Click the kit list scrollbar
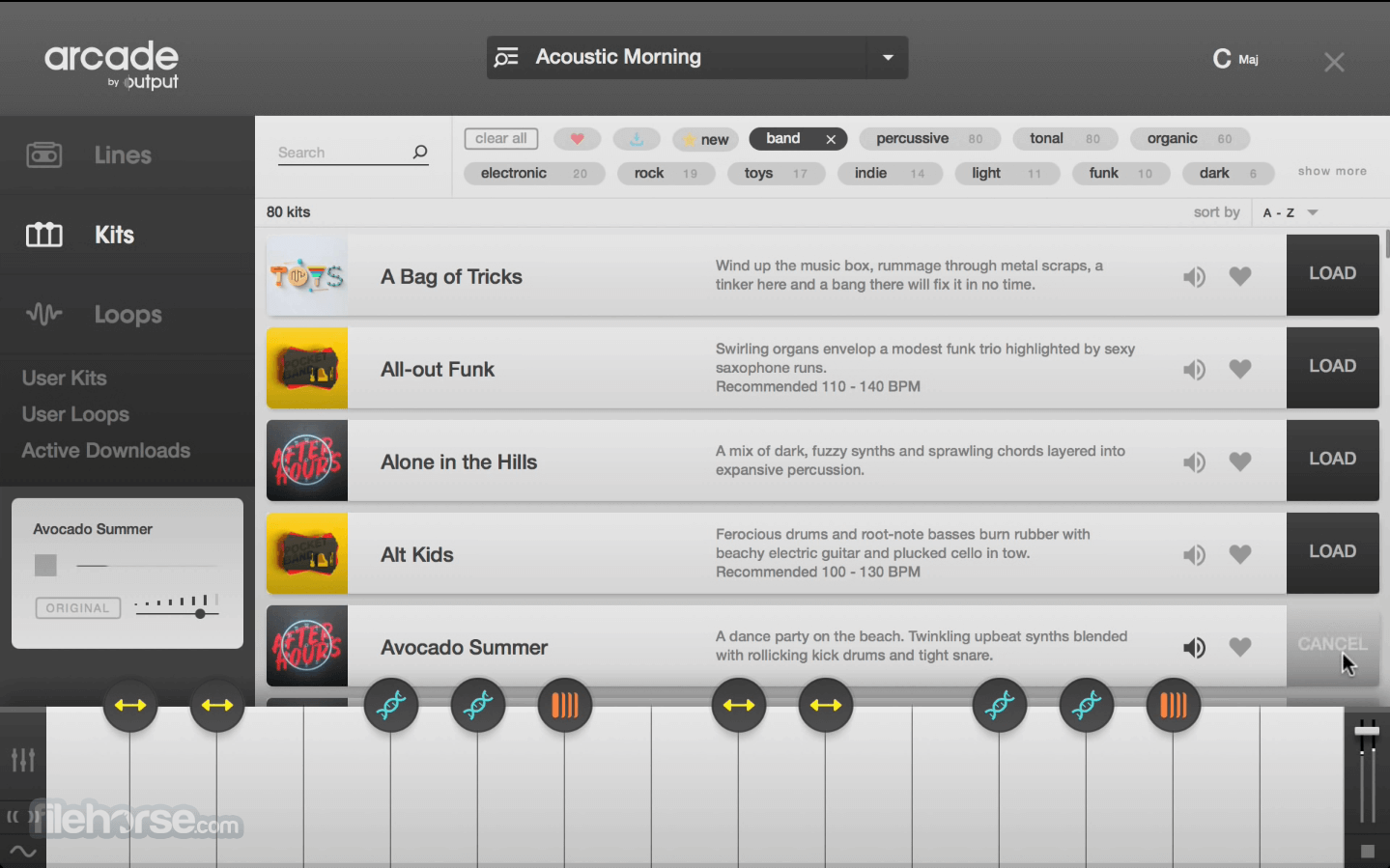 (1387, 244)
